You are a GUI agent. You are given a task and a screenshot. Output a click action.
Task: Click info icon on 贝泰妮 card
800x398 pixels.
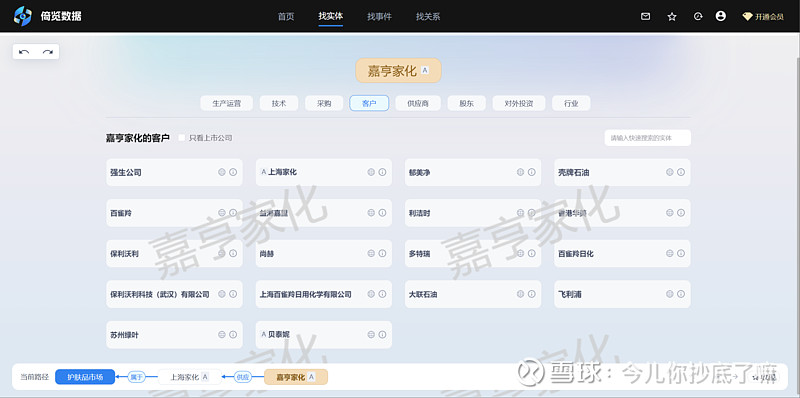pyautogui.click(x=382, y=335)
